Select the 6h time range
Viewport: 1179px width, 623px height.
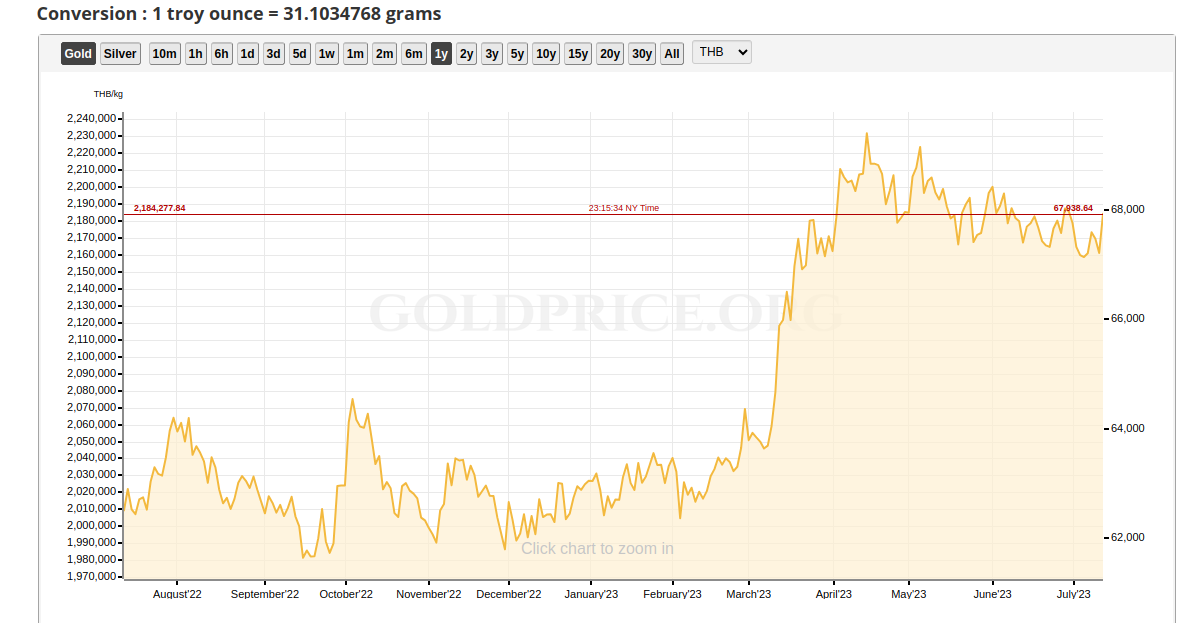[222, 54]
